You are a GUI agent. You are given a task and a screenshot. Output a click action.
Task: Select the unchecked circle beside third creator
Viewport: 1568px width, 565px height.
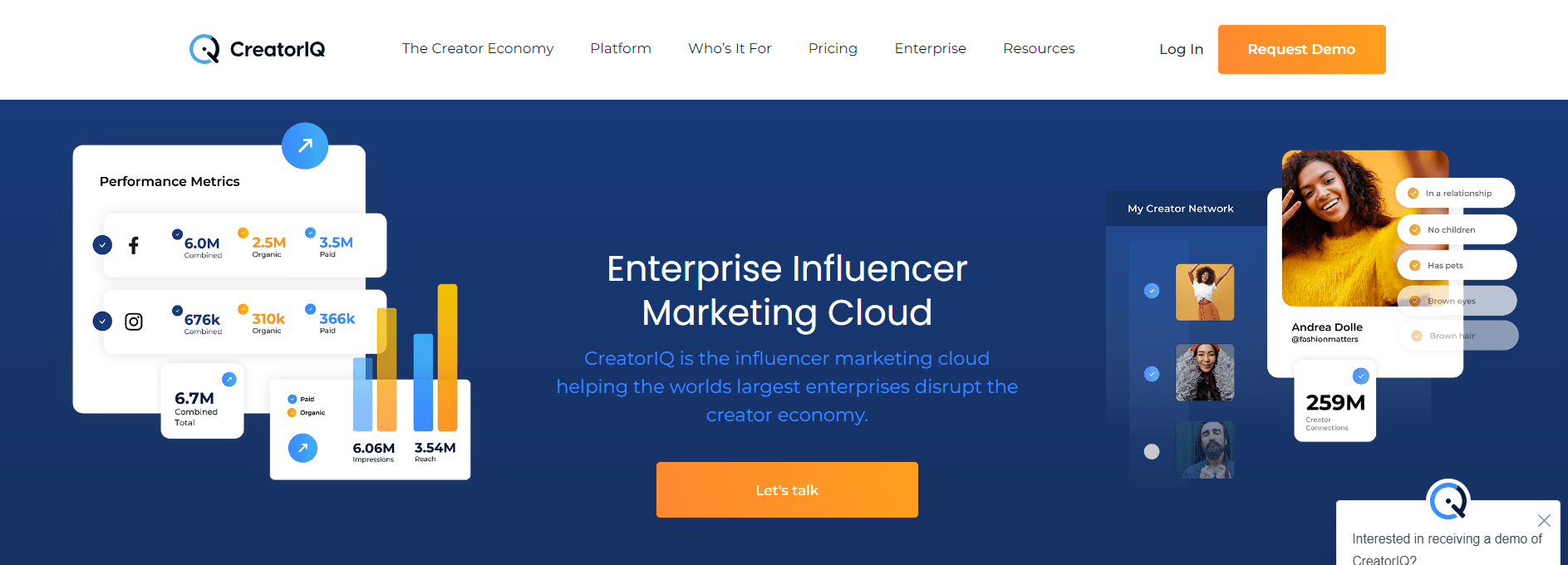1152,452
